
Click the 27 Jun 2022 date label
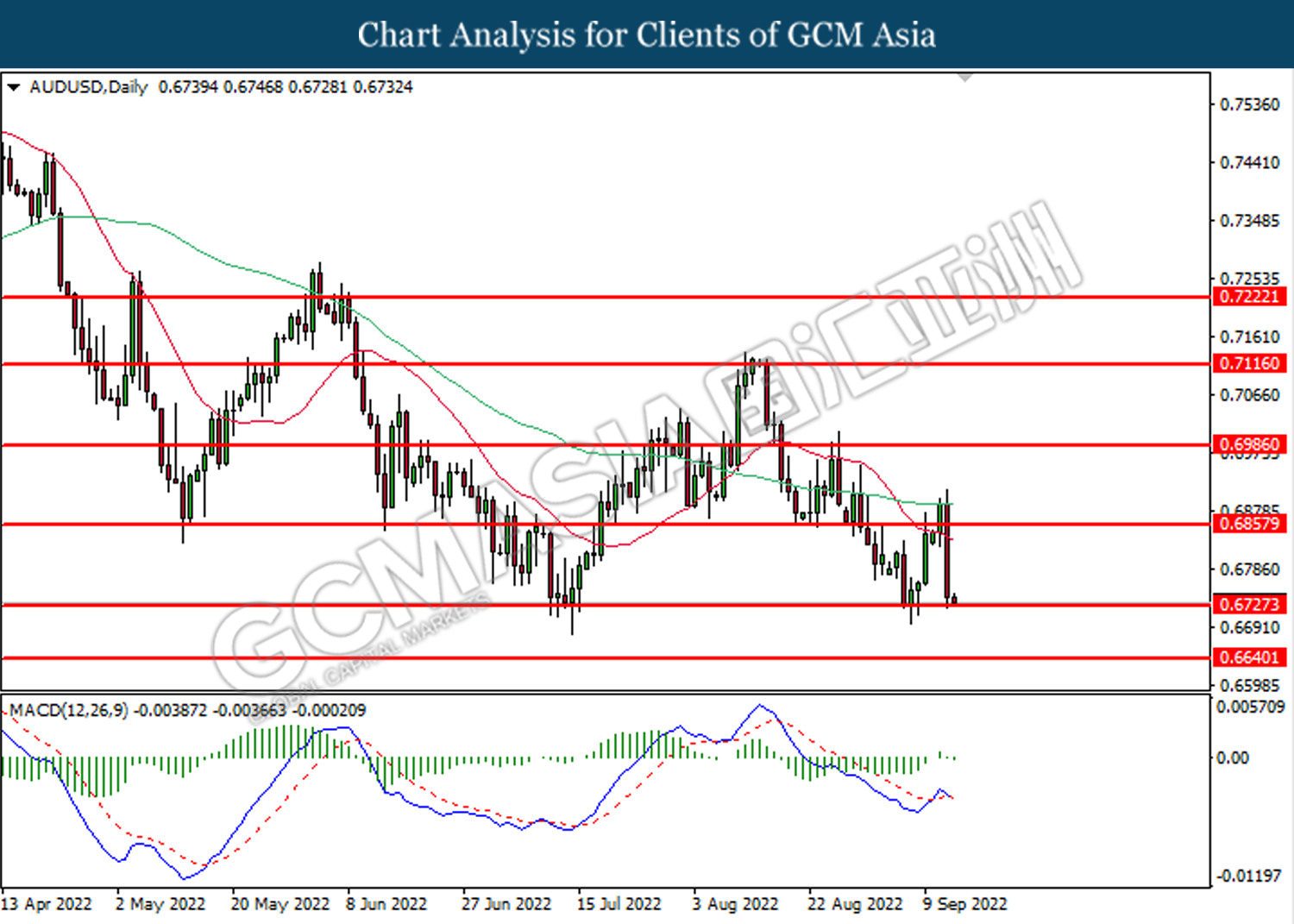[x=506, y=904]
